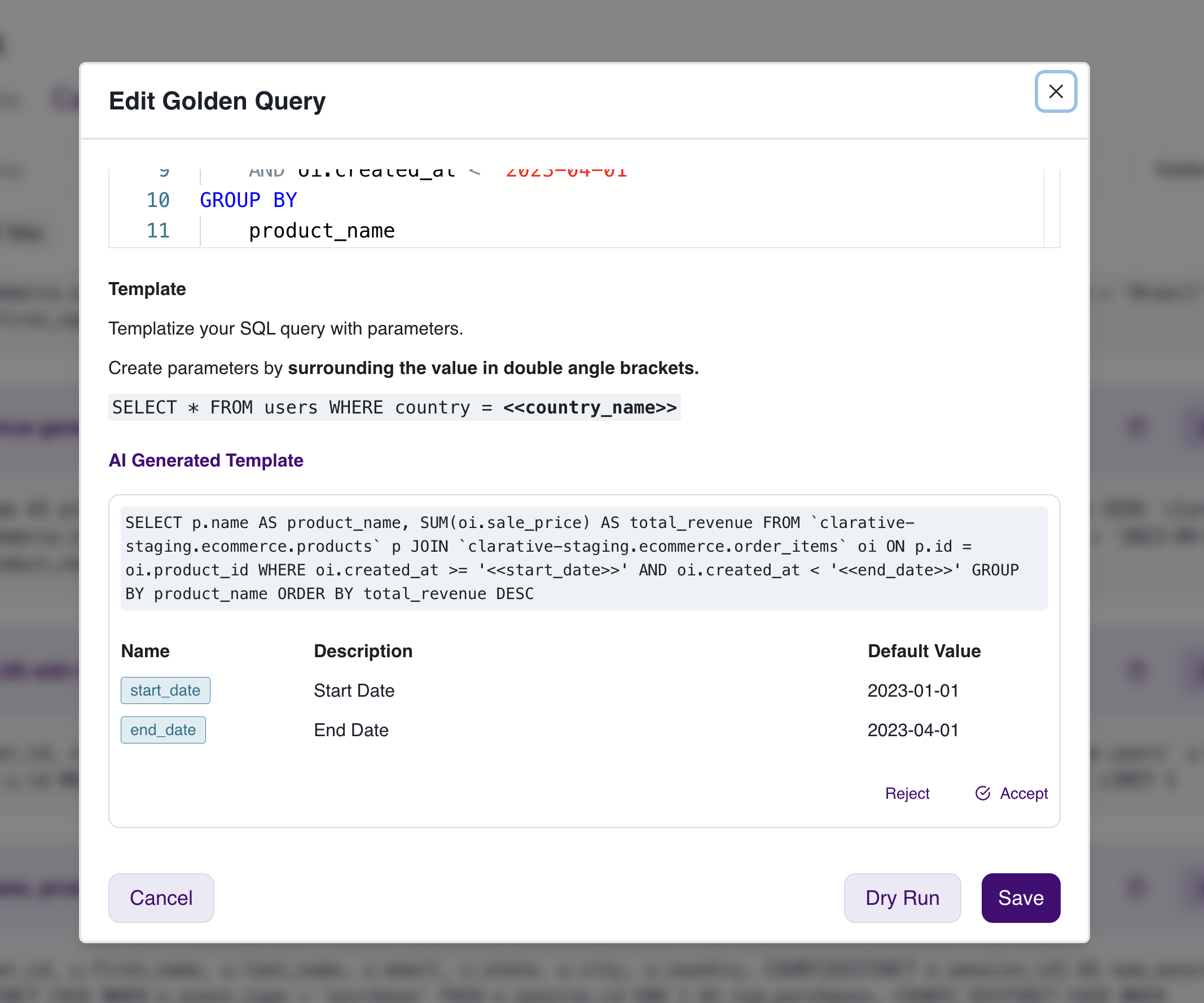The image size is (1204, 1003).
Task: Close the Edit Golden Query dialog
Action: (1056, 92)
